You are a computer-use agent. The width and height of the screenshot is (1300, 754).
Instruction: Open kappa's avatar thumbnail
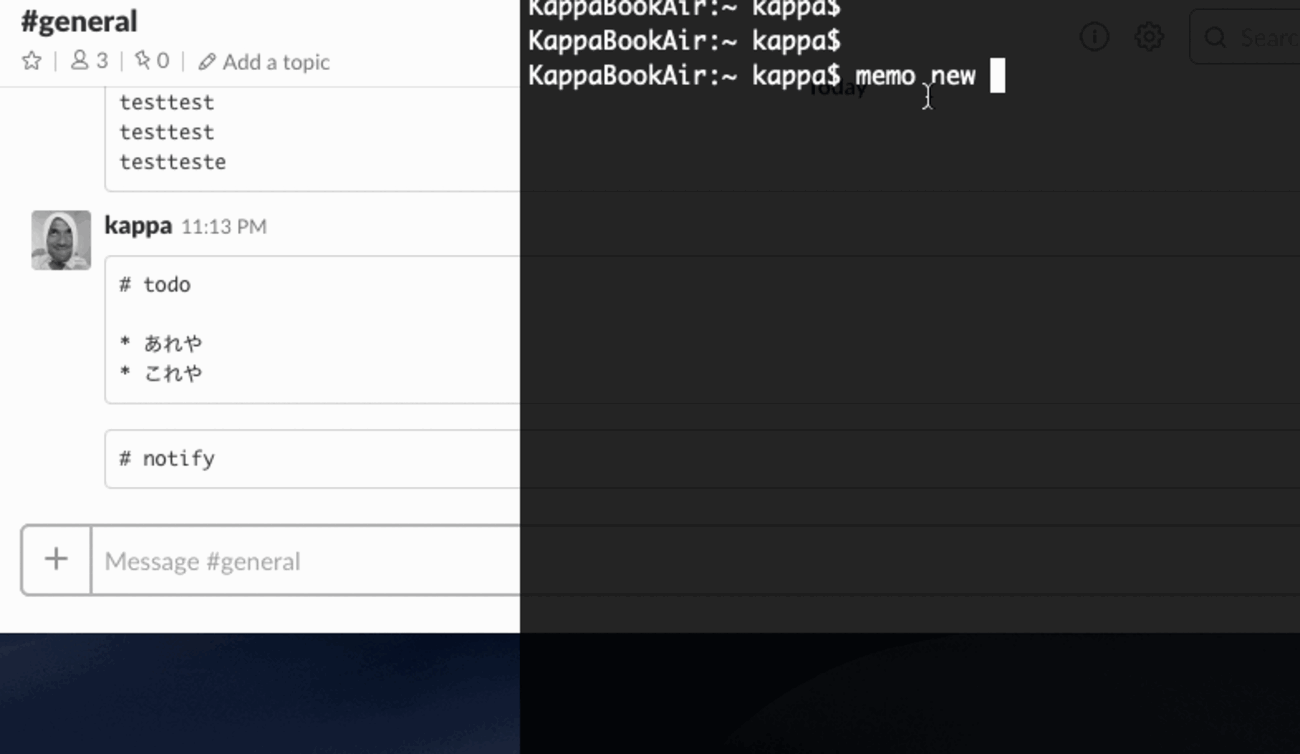coord(61,240)
